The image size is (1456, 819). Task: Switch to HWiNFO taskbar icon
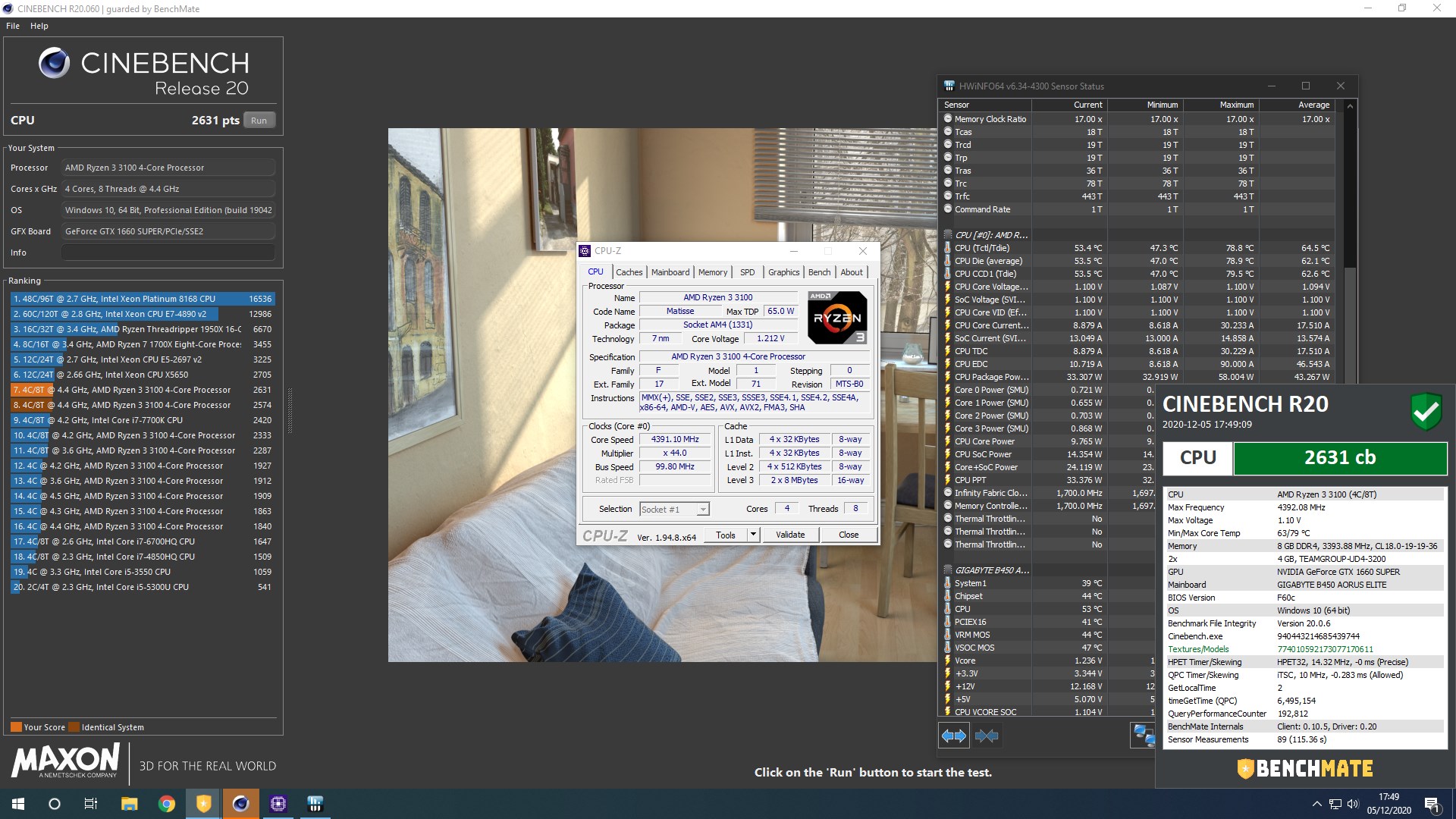pyautogui.click(x=315, y=804)
